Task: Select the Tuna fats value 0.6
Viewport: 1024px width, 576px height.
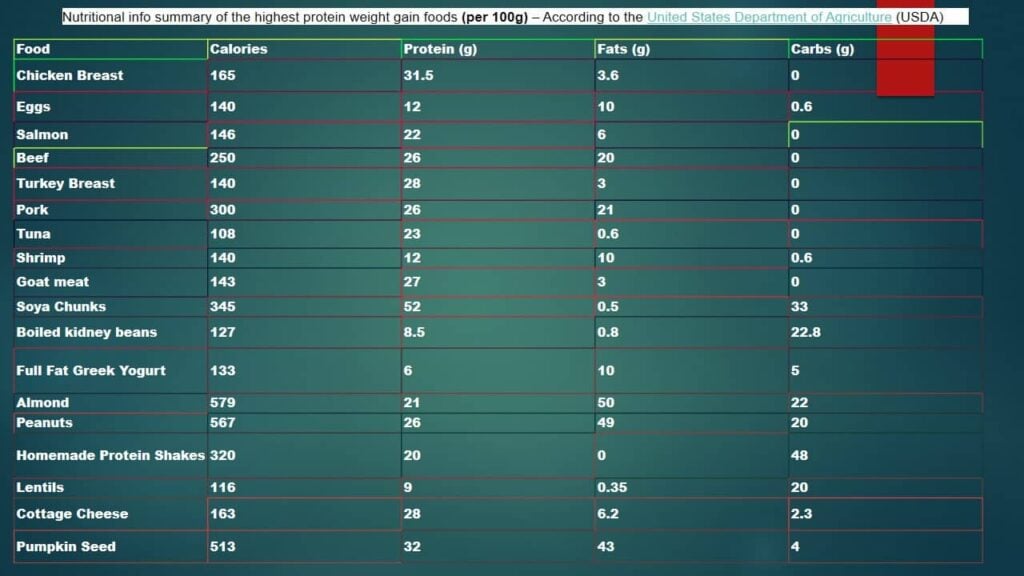Action: click(x=608, y=233)
